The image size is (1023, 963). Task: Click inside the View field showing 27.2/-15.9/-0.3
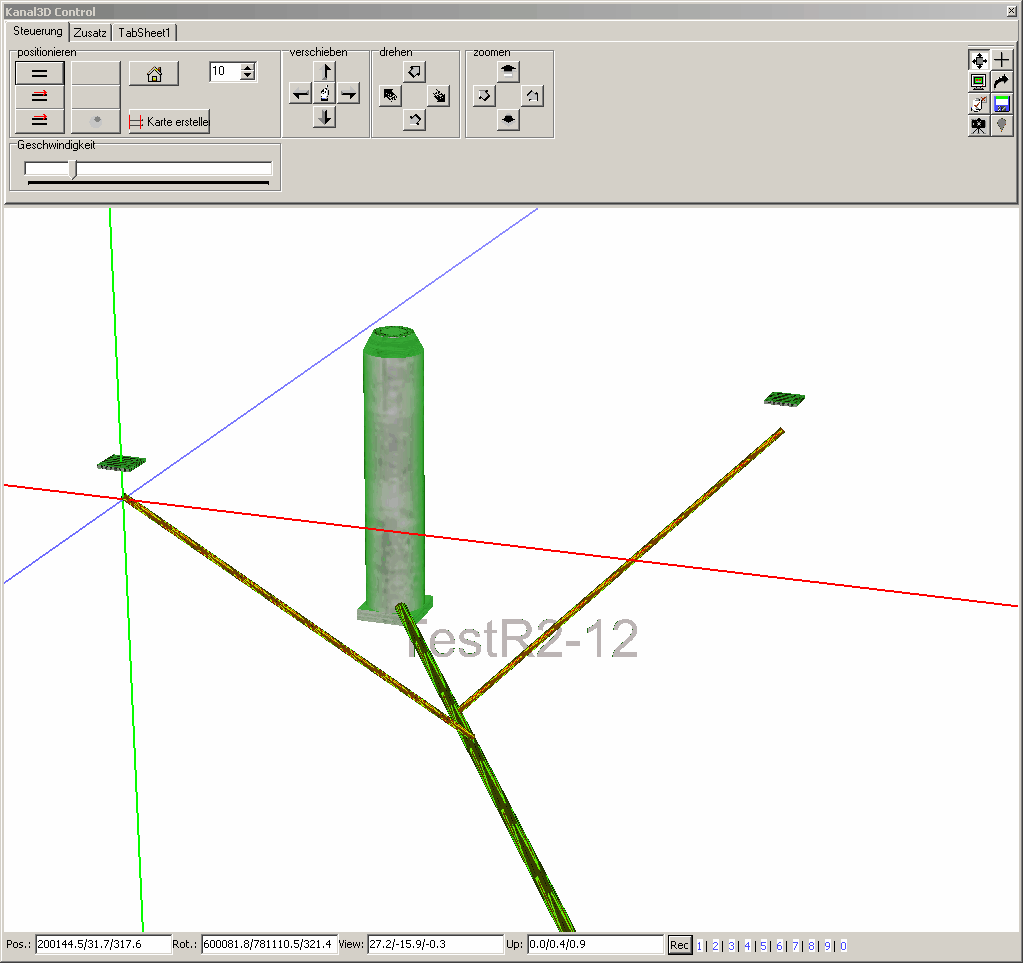[x=435, y=944]
